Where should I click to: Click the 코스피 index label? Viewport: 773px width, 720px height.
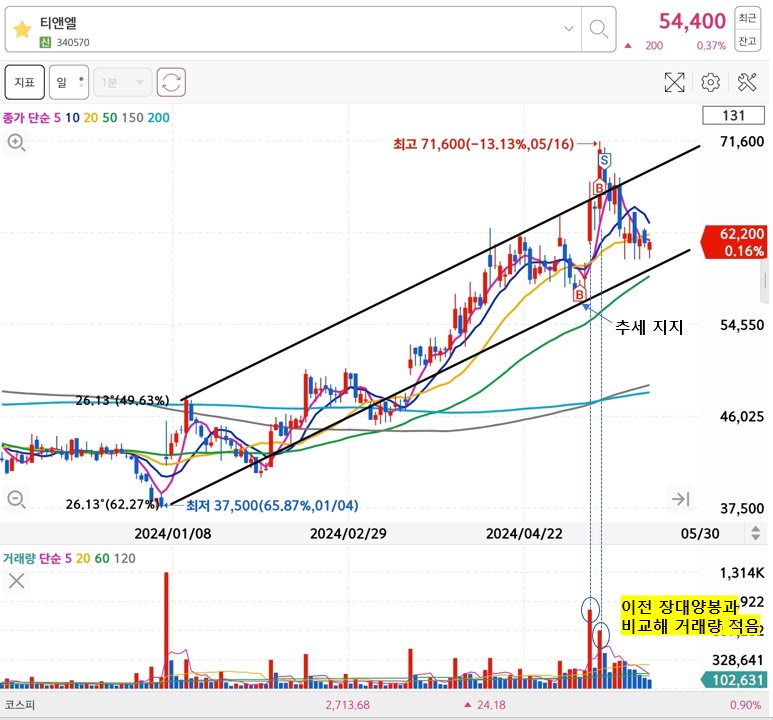20,705
